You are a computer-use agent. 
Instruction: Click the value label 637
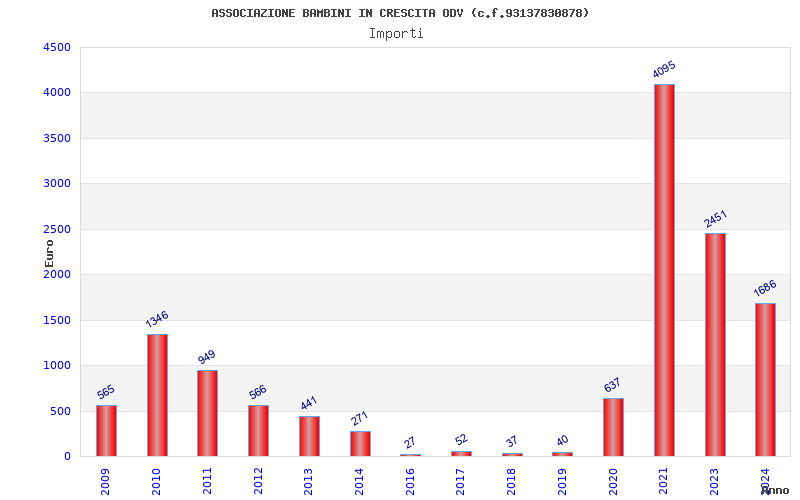coord(612,385)
